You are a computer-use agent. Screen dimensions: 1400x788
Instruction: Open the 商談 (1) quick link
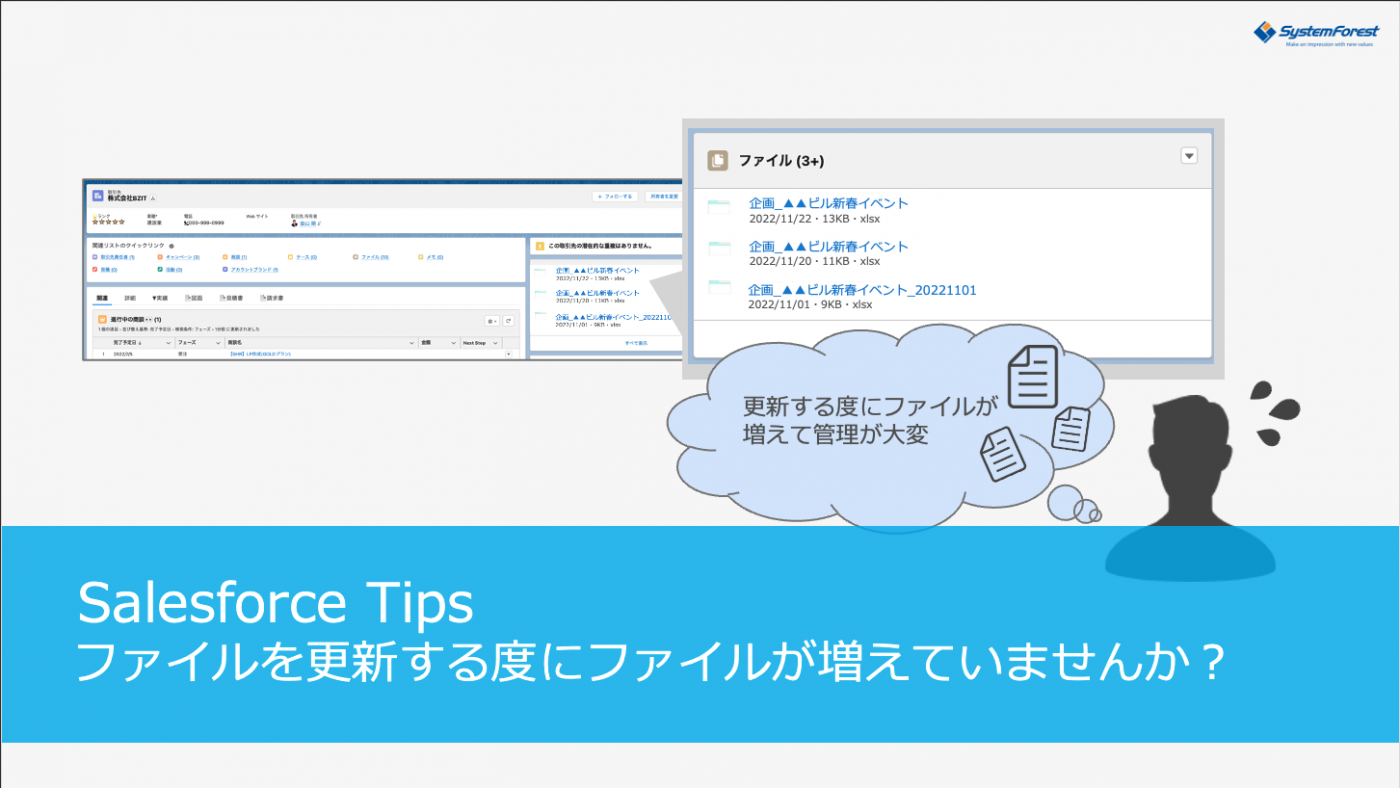239,257
